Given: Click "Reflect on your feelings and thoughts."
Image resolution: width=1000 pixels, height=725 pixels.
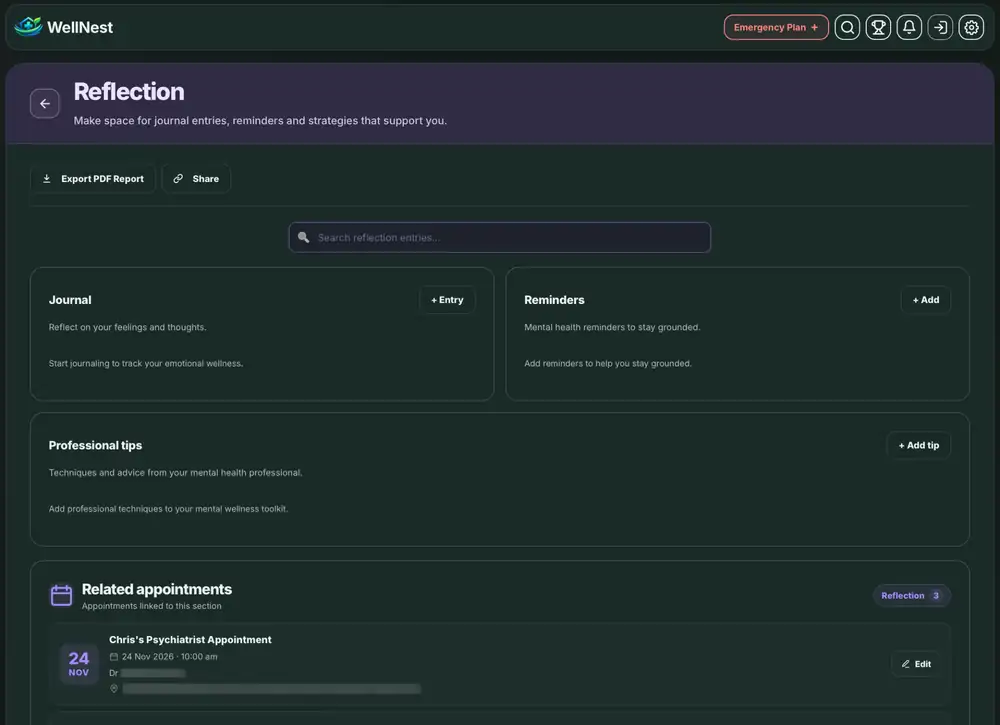Looking at the screenshot, I should tap(128, 327).
